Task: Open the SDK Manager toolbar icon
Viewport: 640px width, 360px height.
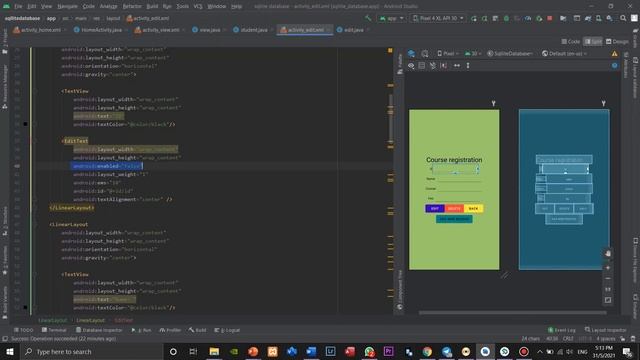Action: 609,18
